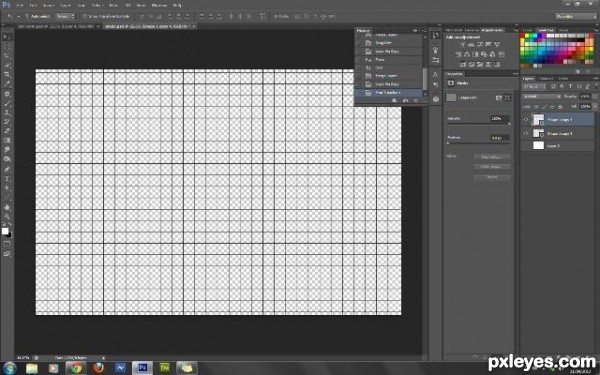Change screen mode icon in toolbar
600x375 pixels.
click(x=7, y=254)
